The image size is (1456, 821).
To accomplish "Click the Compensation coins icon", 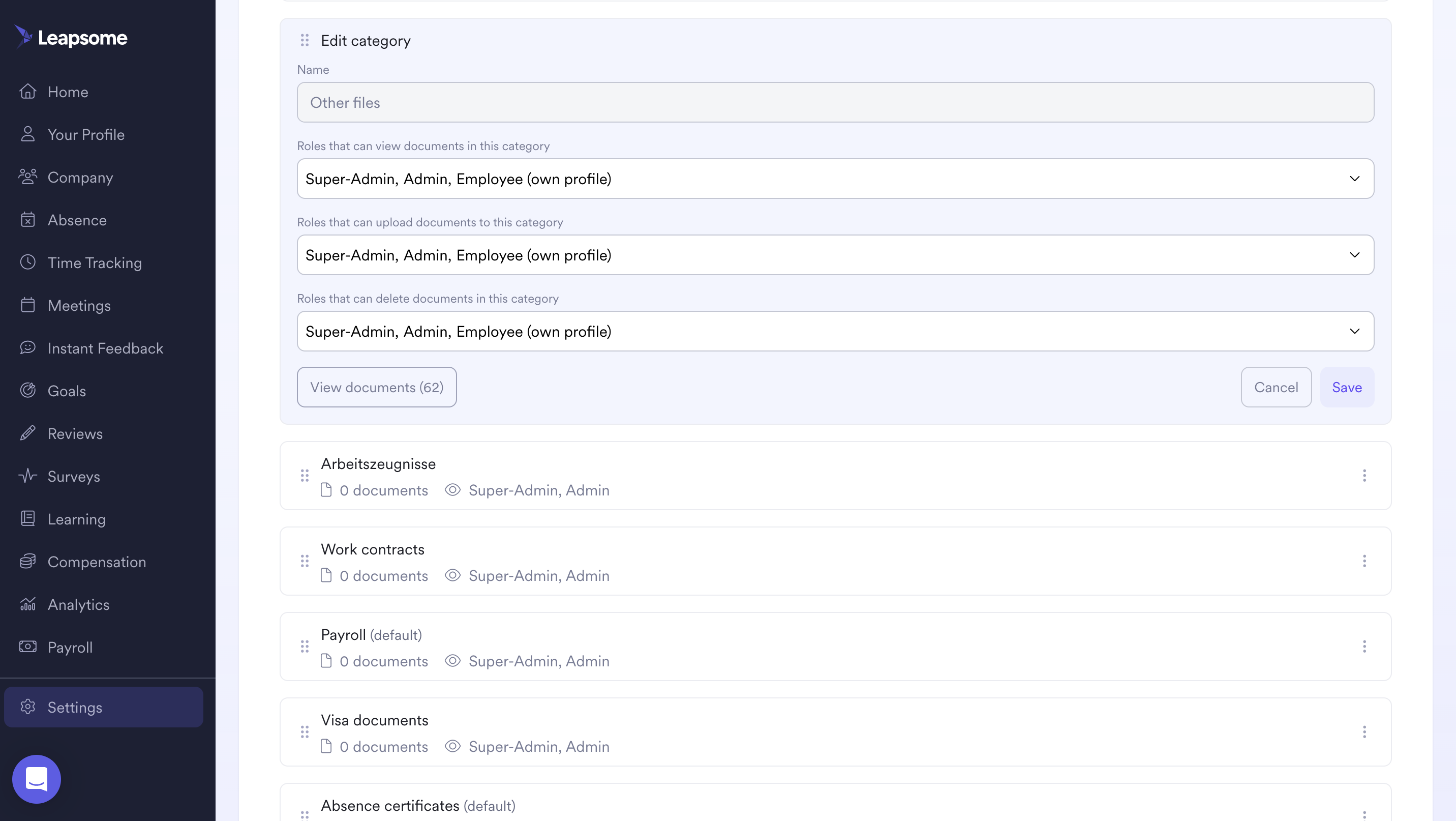I will (27, 562).
